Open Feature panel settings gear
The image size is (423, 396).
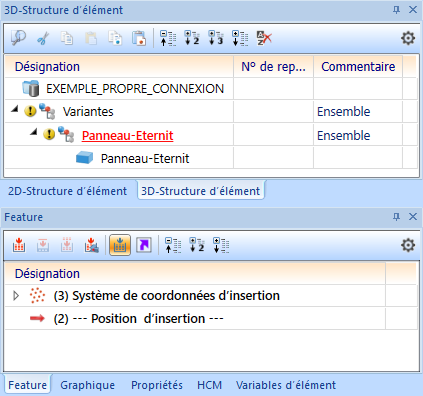pyautogui.click(x=408, y=245)
